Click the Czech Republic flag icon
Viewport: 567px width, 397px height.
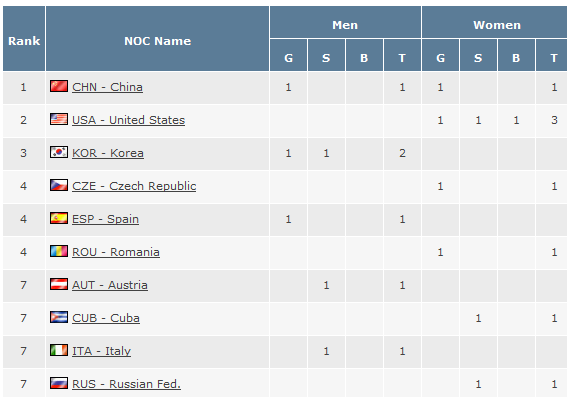coord(59,185)
